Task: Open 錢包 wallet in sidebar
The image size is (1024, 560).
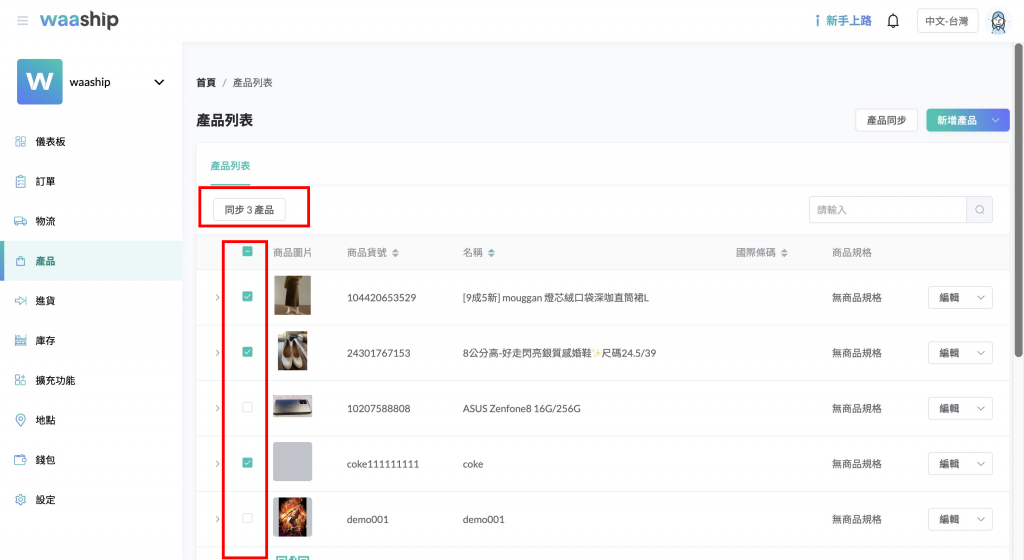Action: pyautogui.click(x=45, y=460)
